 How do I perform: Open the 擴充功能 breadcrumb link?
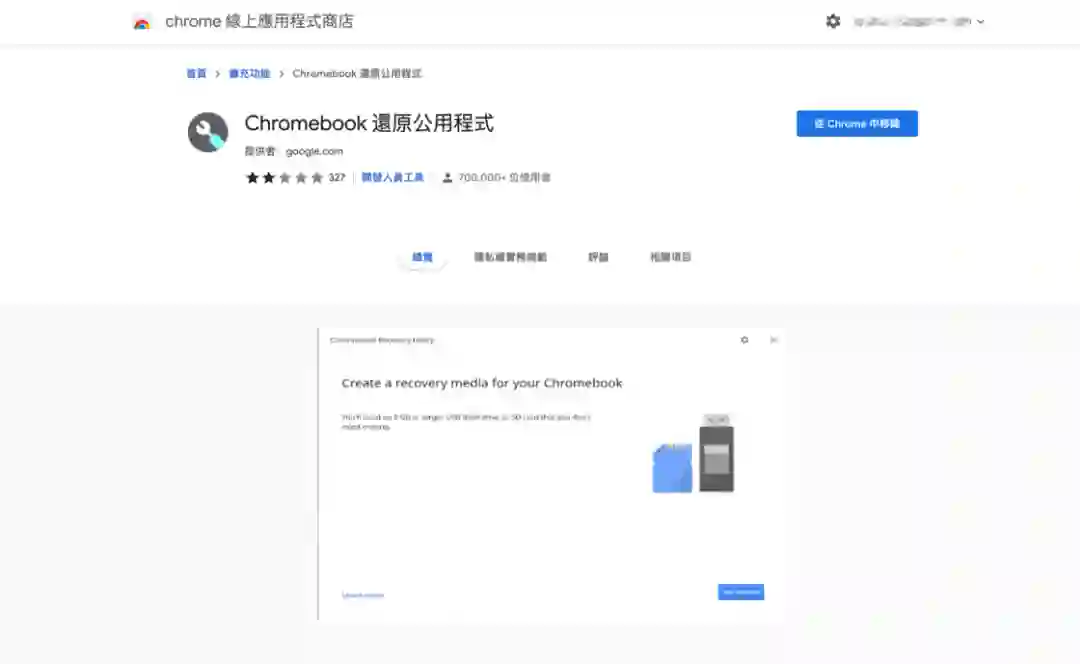249,74
